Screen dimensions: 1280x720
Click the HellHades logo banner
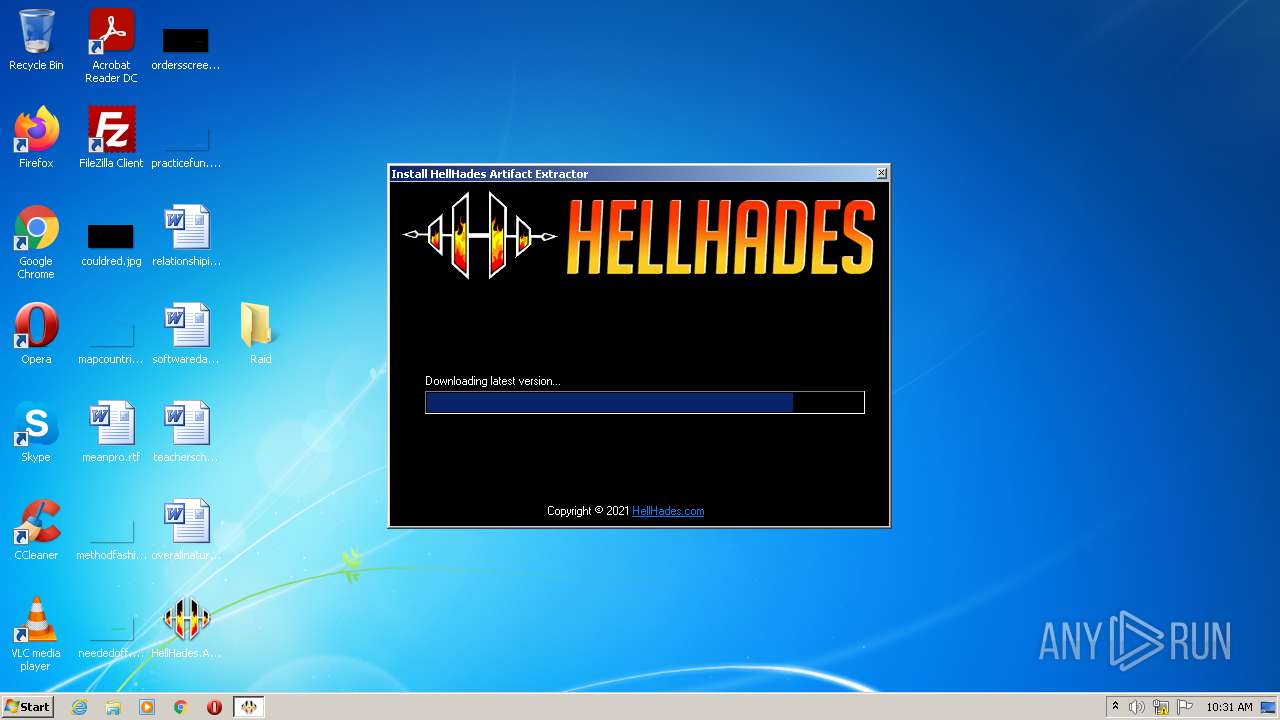639,236
